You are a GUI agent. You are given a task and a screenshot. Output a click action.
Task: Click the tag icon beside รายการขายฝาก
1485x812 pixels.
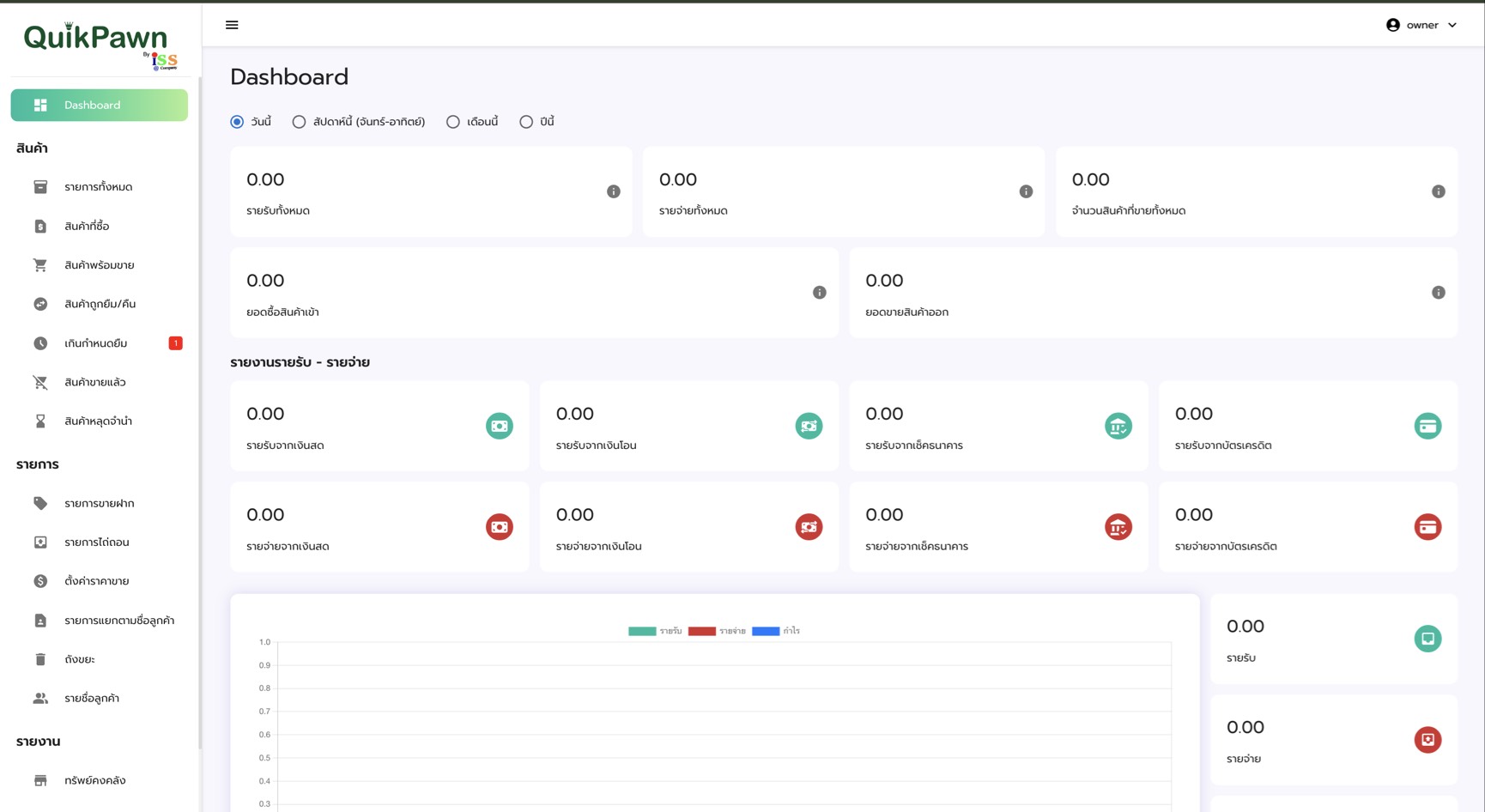pos(40,503)
